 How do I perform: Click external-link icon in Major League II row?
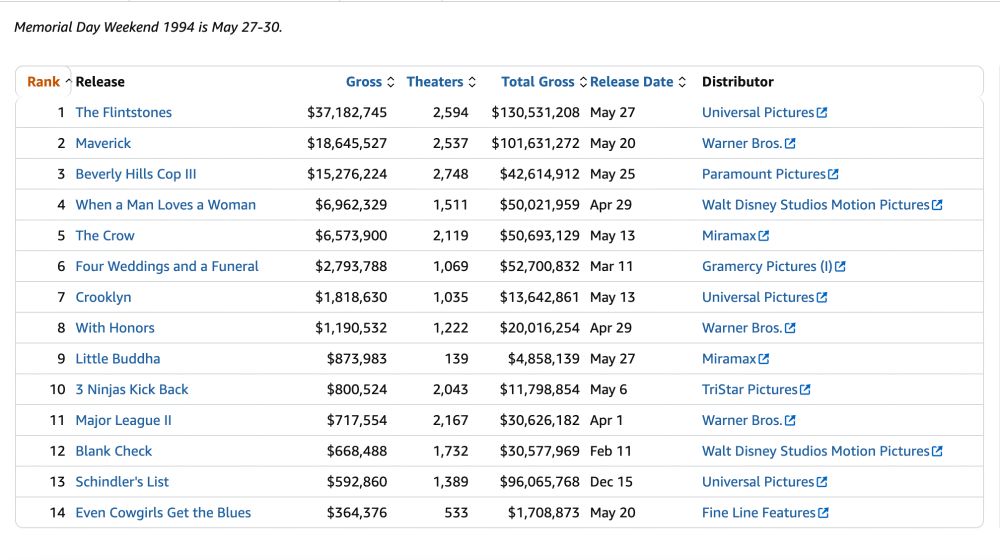pos(790,420)
